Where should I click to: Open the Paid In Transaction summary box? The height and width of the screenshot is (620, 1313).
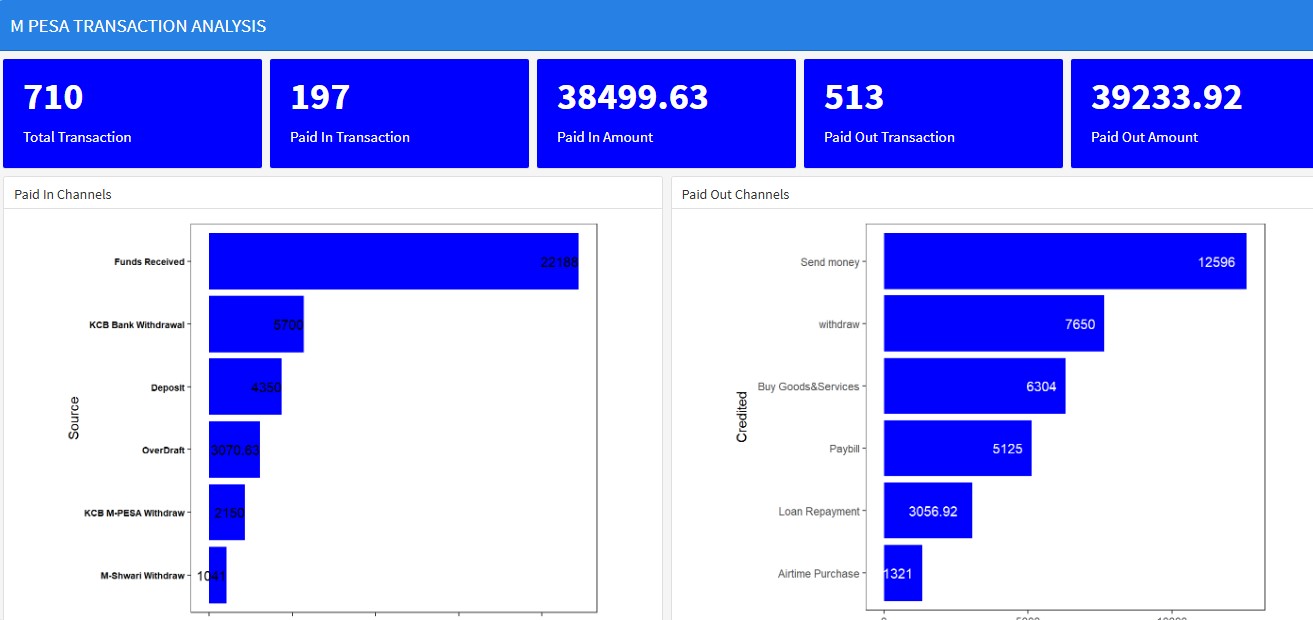pos(399,113)
